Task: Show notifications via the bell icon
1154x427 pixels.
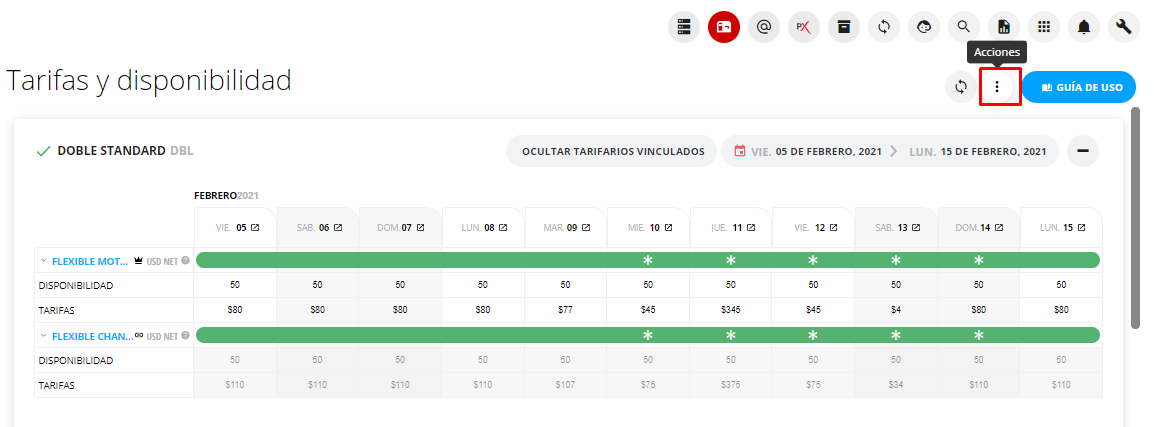Action: 1084,27
